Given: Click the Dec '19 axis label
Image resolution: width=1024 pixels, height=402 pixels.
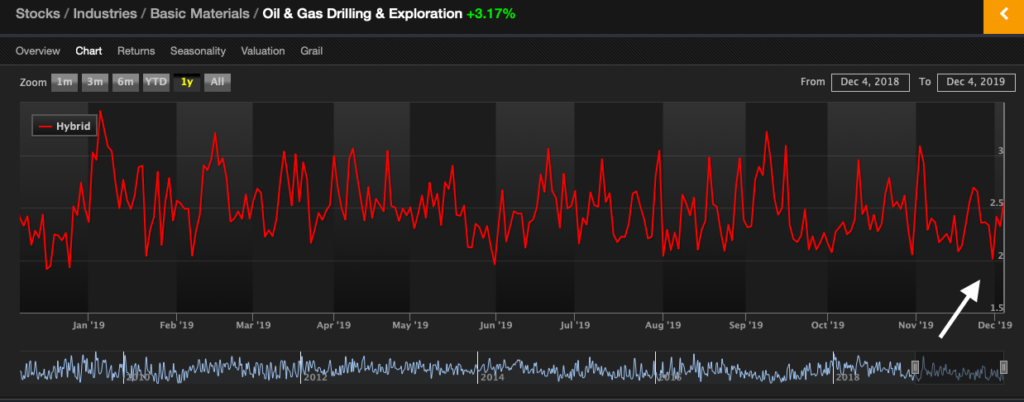Looking at the screenshot, I should pyautogui.click(x=995, y=324).
